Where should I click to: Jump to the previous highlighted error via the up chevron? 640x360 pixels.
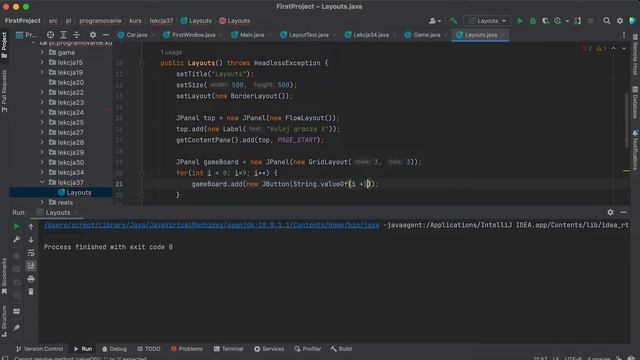(613, 49)
